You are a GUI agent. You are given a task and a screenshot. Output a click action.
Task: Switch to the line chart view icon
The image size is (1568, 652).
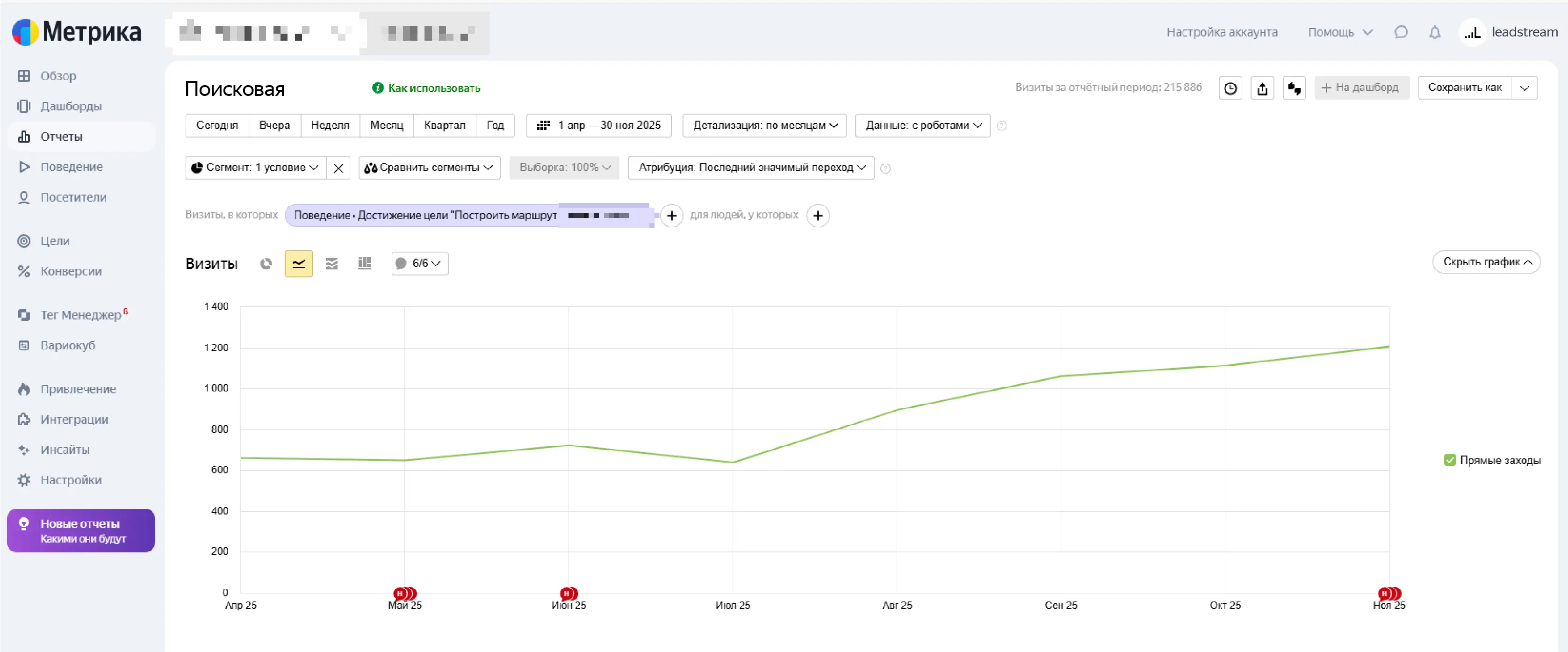[x=298, y=264]
